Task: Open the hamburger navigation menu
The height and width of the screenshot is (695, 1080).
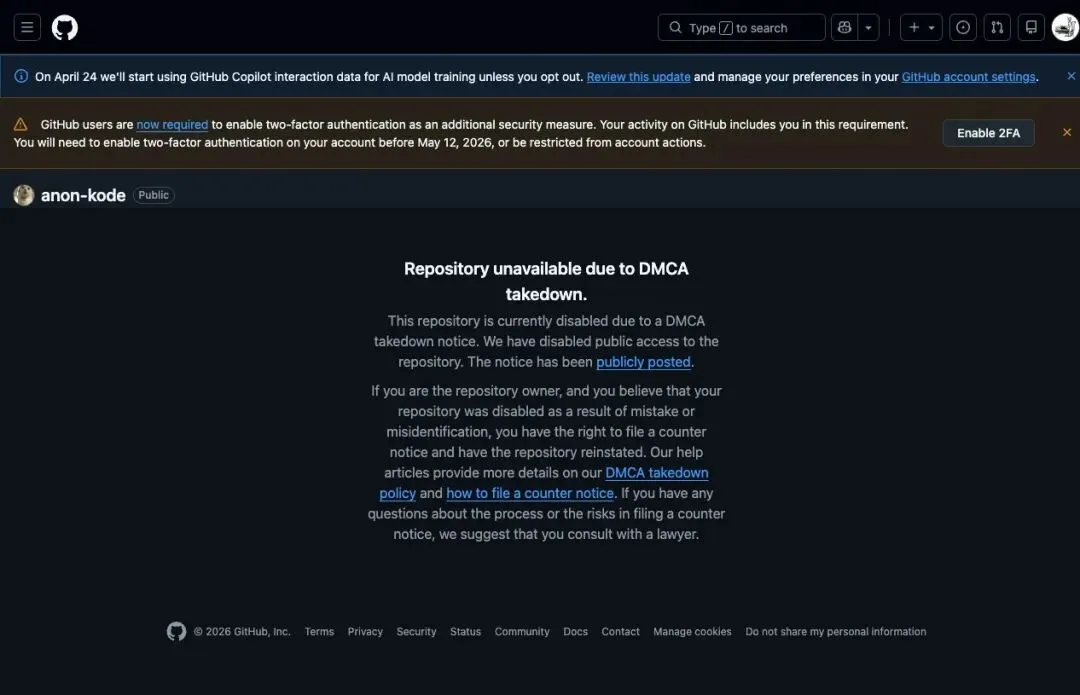Action: (27, 28)
